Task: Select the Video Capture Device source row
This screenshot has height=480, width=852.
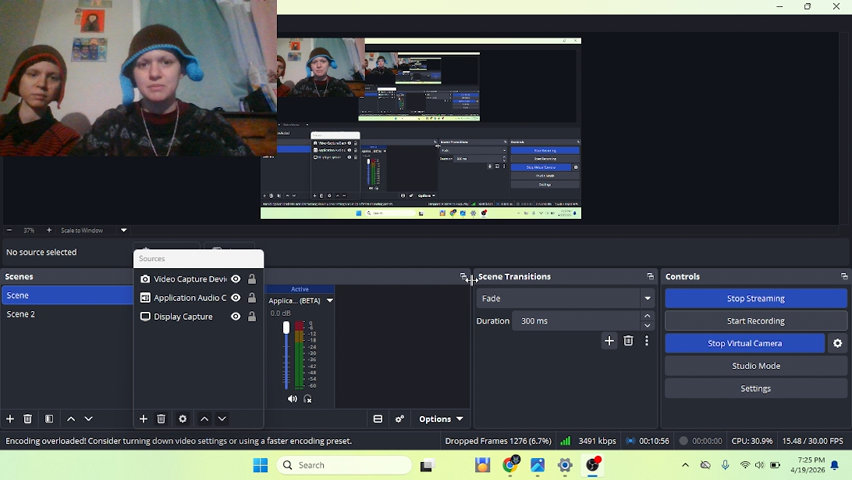Action: (198, 279)
